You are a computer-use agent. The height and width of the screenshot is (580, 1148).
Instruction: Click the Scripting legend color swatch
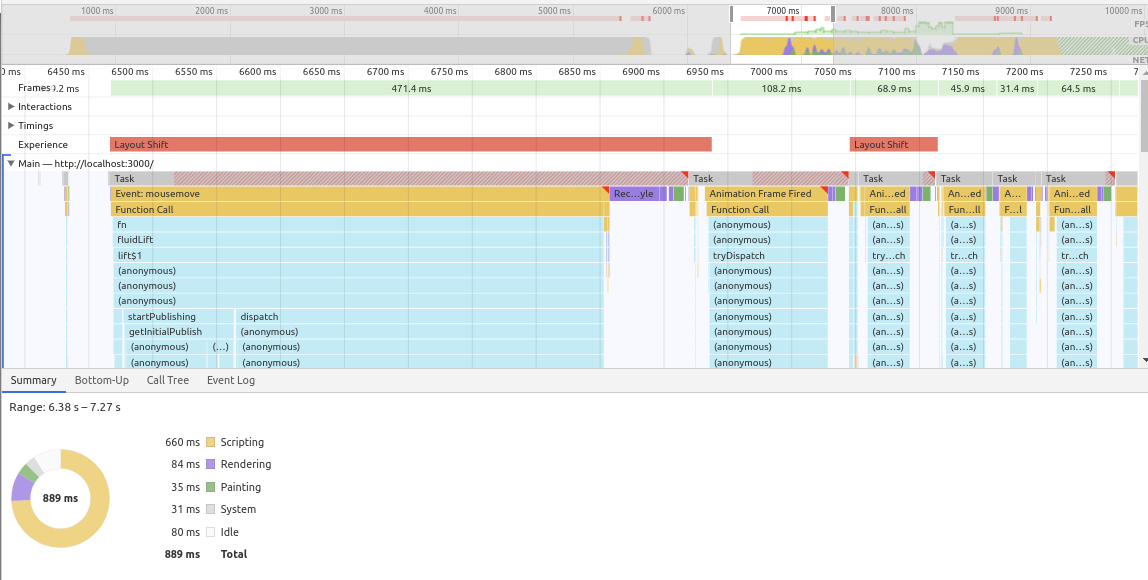210,441
